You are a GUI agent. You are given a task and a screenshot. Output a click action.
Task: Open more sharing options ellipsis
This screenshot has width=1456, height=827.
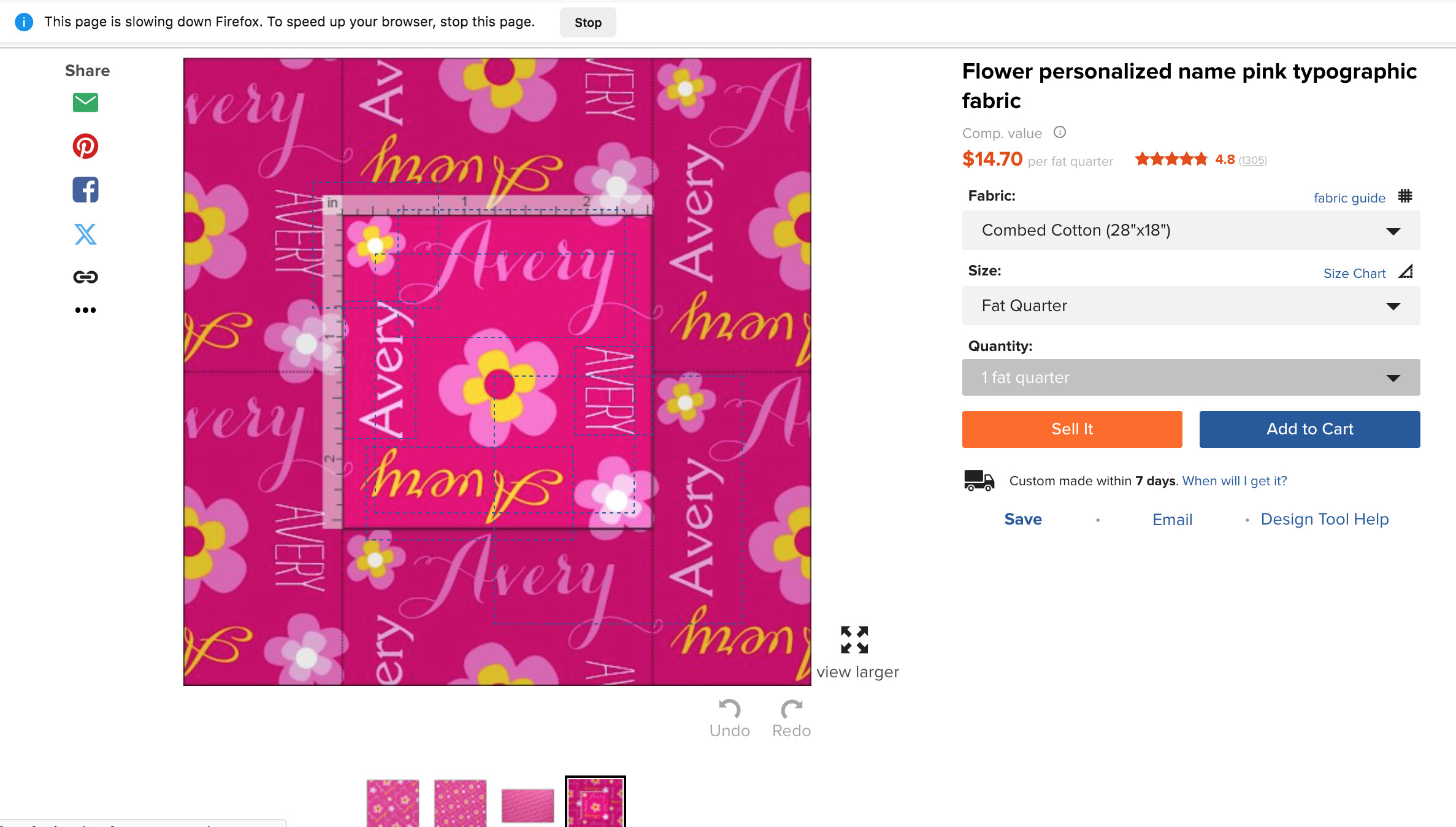coord(85,310)
